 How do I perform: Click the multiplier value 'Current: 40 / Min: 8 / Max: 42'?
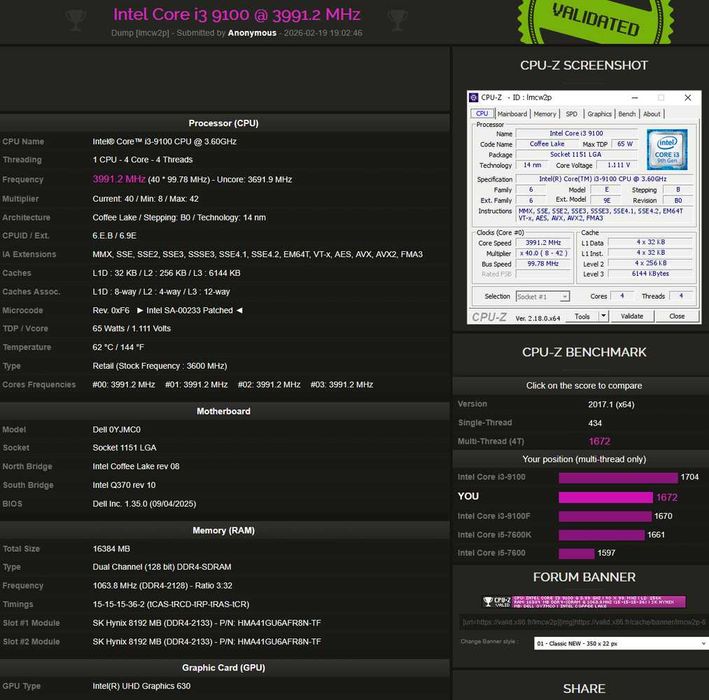pos(145,199)
